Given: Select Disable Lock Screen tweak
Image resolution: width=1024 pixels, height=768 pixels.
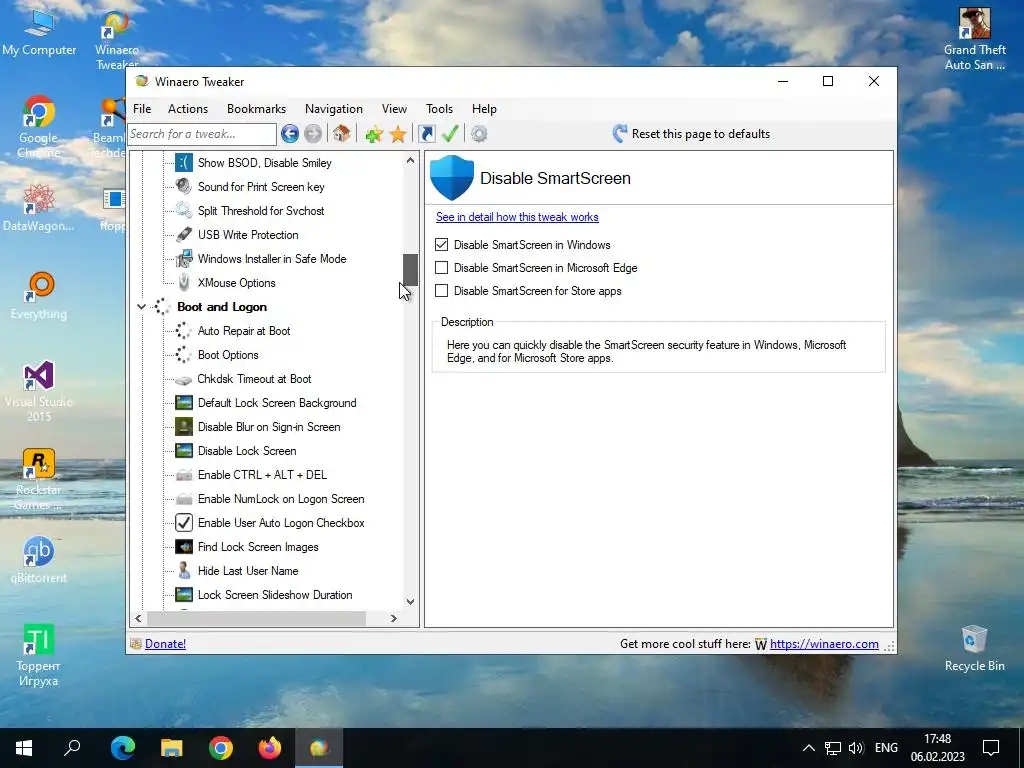Looking at the screenshot, I should [x=247, y=451].
